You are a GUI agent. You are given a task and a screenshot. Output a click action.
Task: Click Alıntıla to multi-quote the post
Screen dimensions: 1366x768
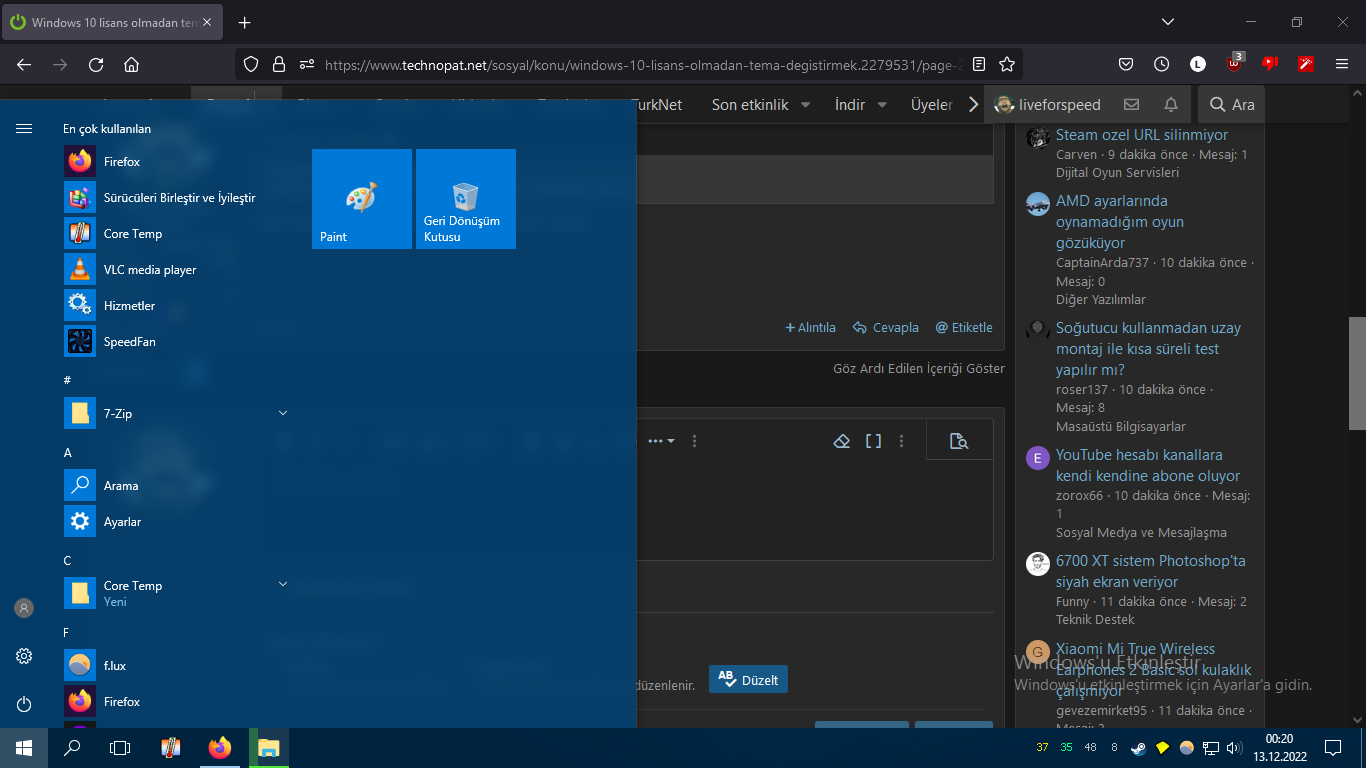(810, 328)
